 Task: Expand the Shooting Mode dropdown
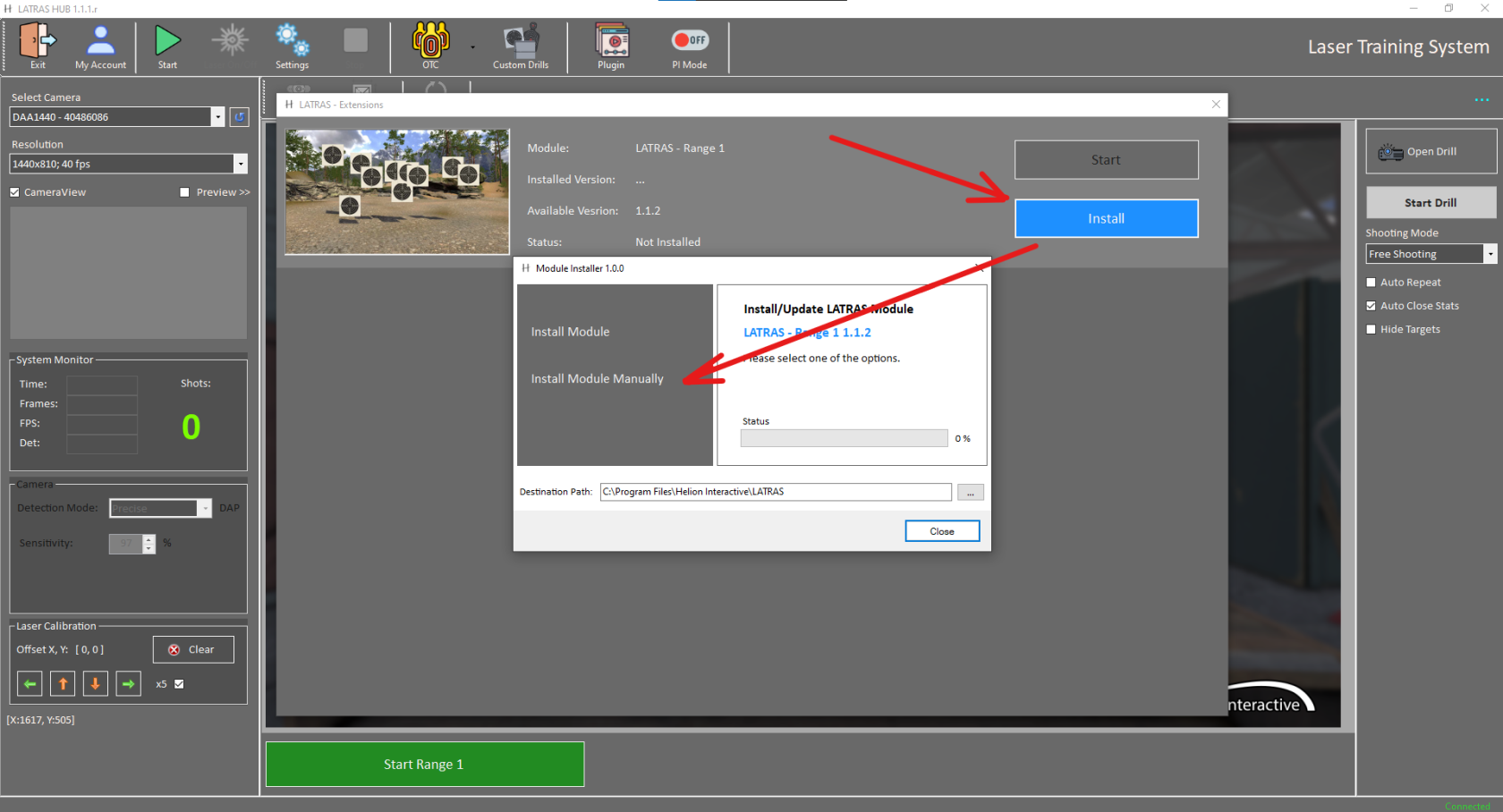click(x=1490, y=254)
